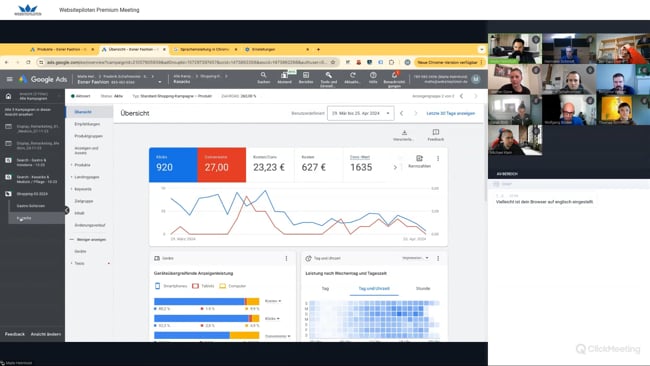This screenshot has height=366, width=650.
Task: Open the Conversions dropdown beside device bar
Action: tap(277, 336)
